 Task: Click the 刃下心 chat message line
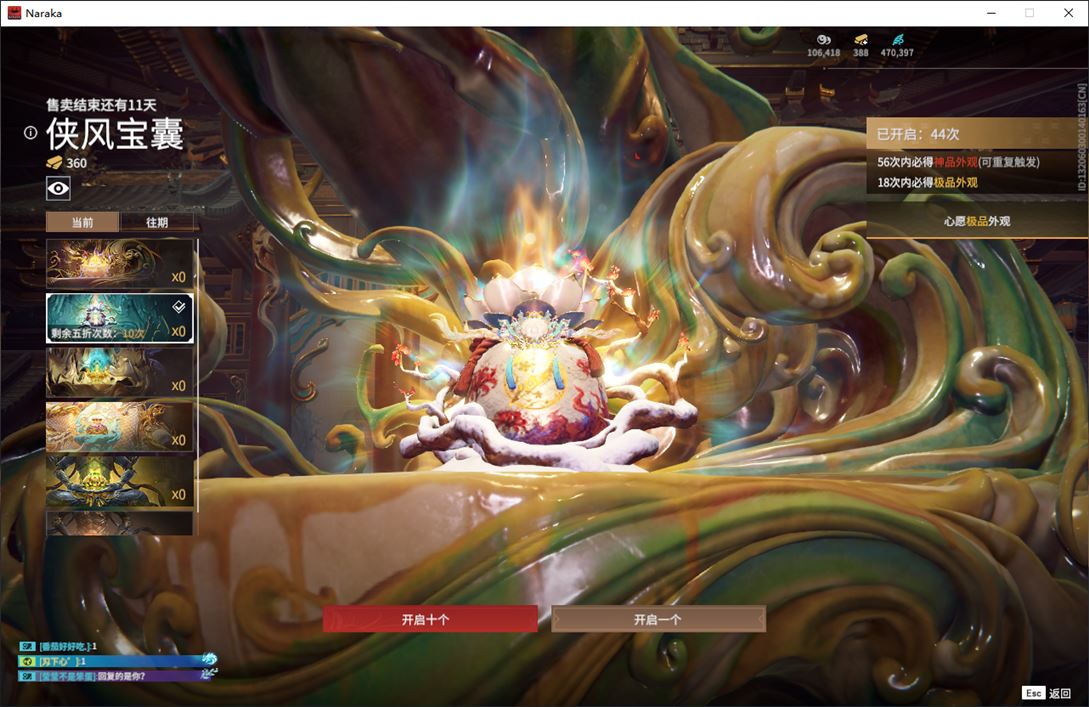point(112,661)
